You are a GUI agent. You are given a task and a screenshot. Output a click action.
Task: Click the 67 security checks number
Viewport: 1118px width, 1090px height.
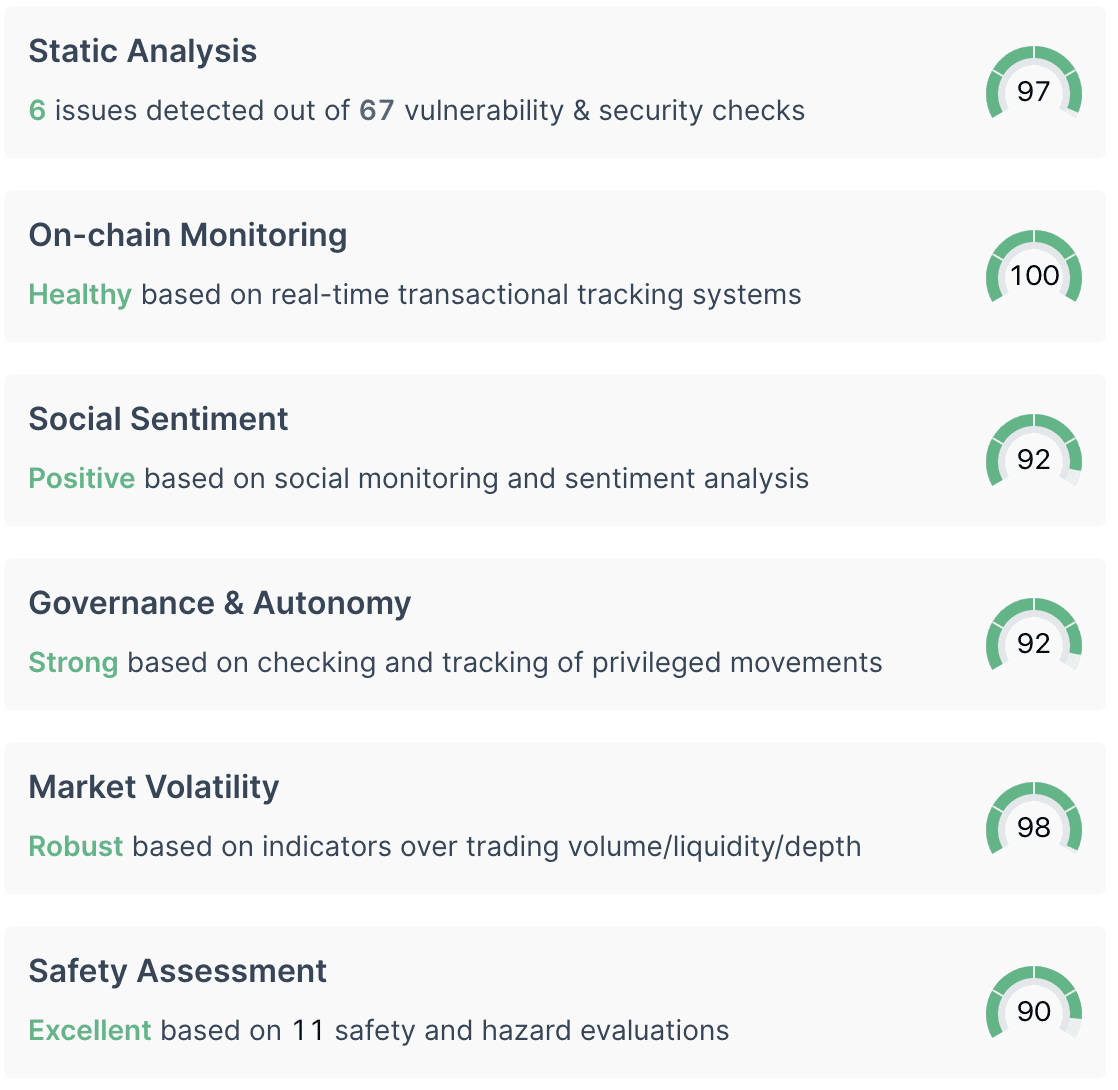coord(376,110)
